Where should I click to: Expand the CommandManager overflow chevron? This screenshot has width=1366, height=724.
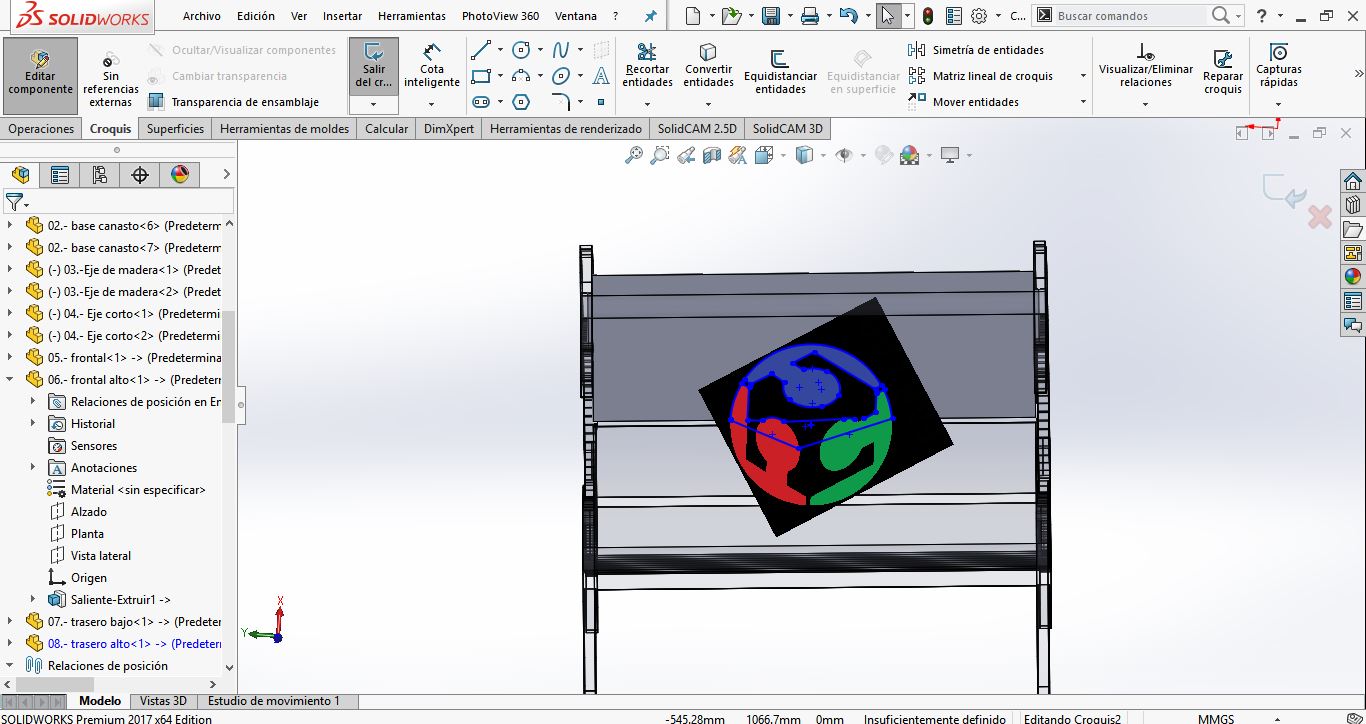tap(1359, 73)
